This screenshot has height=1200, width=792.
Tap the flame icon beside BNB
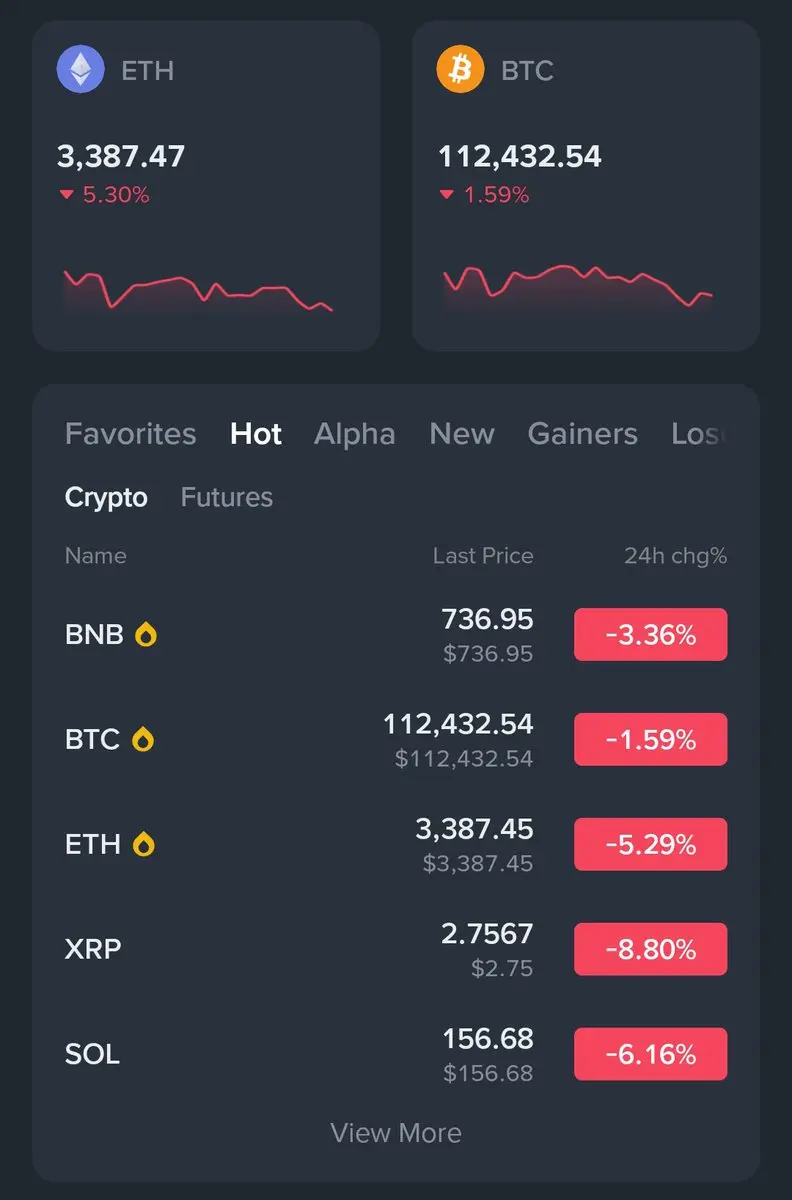(x=146, y=634)
